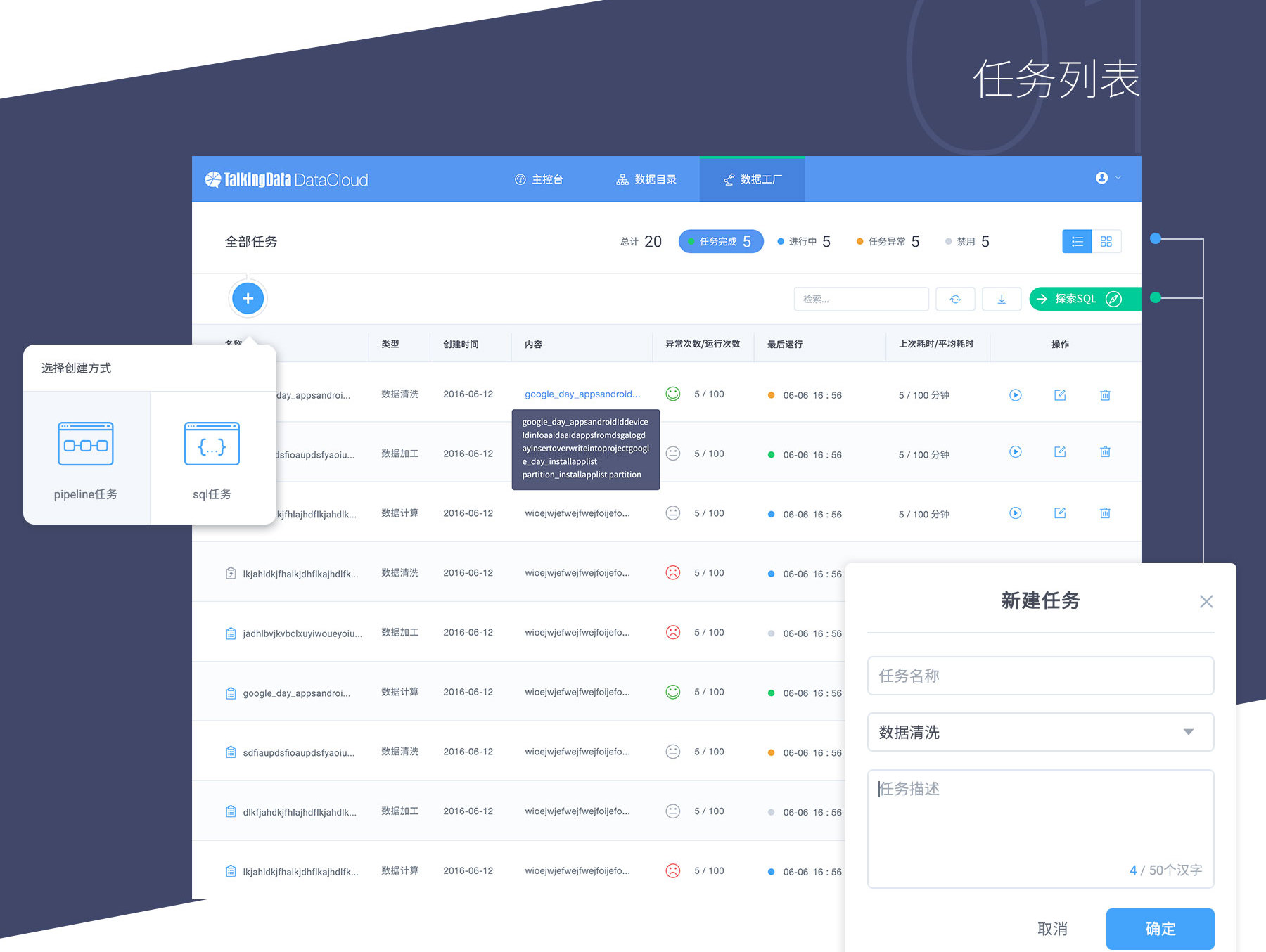Filter by 任务完成 status

721,241
